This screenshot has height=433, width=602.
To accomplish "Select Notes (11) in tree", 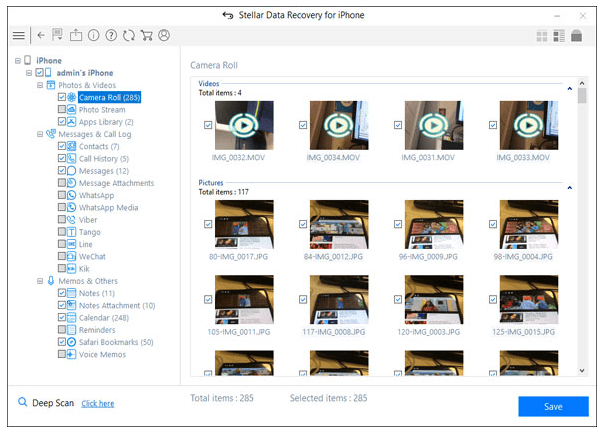I will (x=97, y=293).
